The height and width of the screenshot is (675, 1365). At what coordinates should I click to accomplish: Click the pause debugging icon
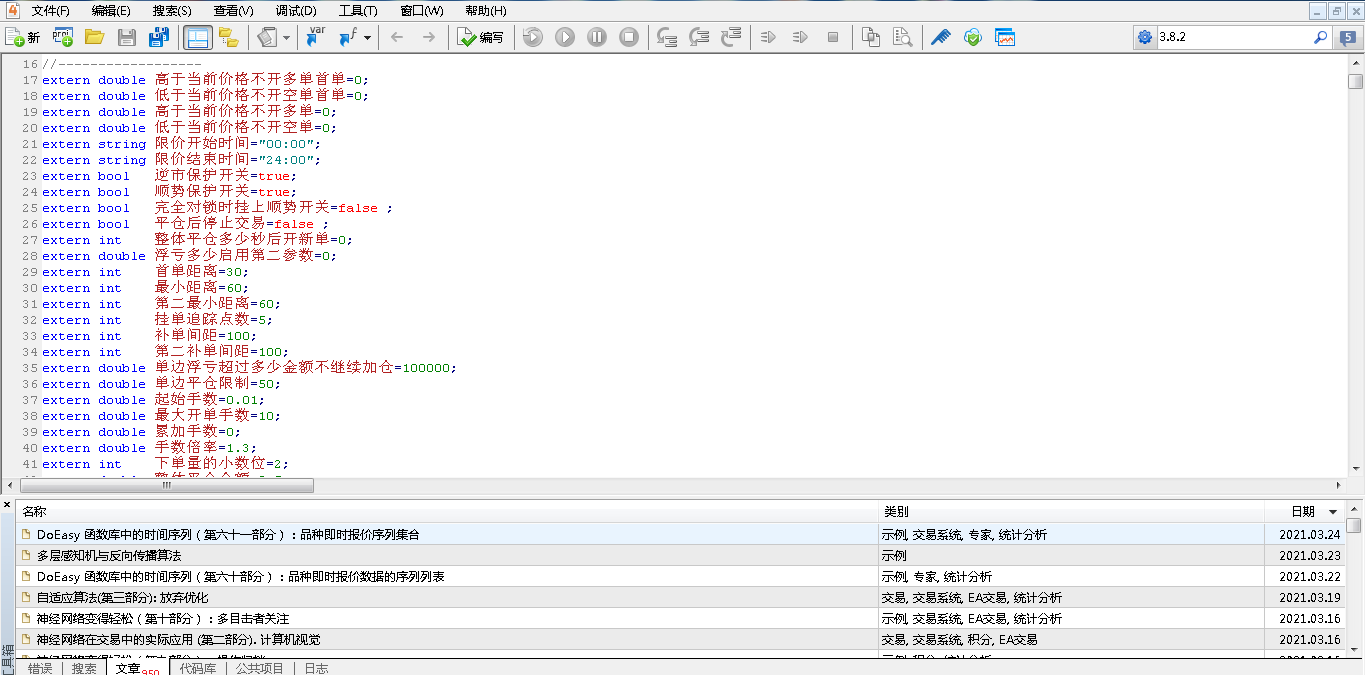coord(597,37)
